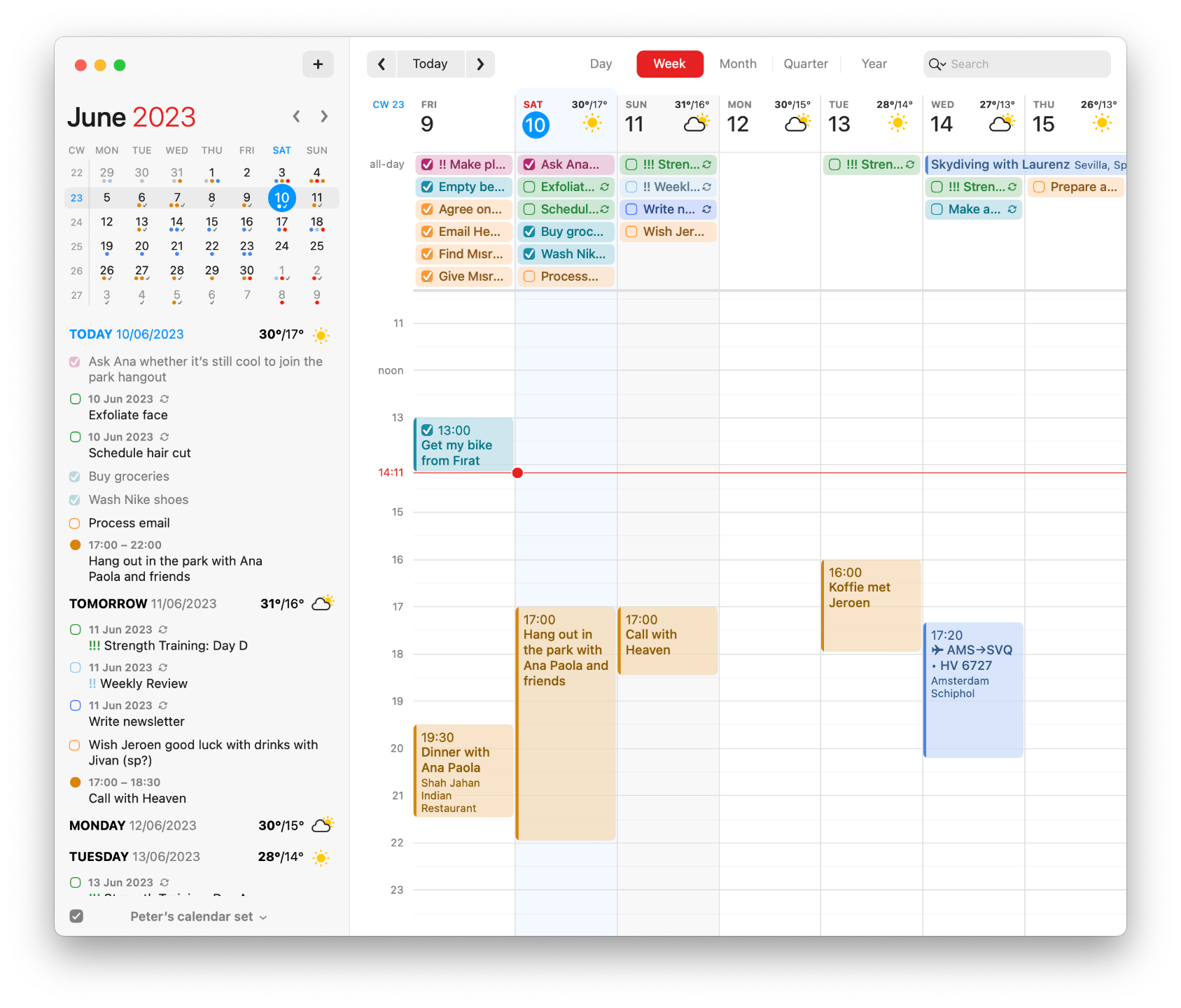
Task: Click the CW 23 week label in header
Action: (x=389, y=105)
